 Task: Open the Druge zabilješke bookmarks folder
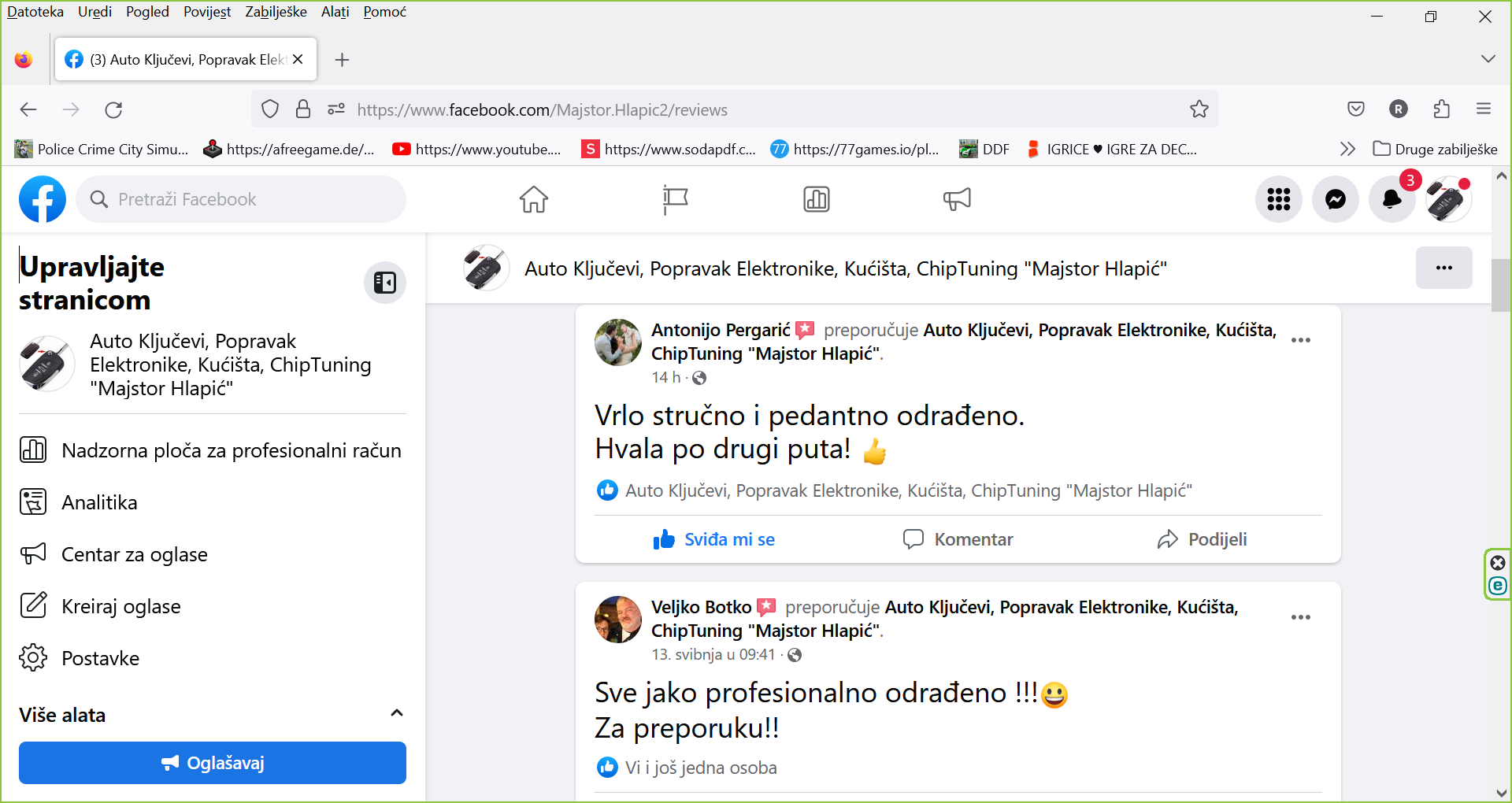click(x=1435, y=149)
